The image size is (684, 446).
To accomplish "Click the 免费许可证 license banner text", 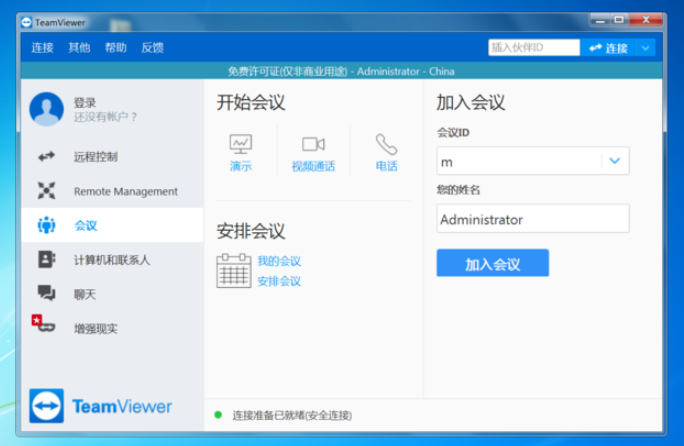I will pyautogui.click(x=341, y=71).
